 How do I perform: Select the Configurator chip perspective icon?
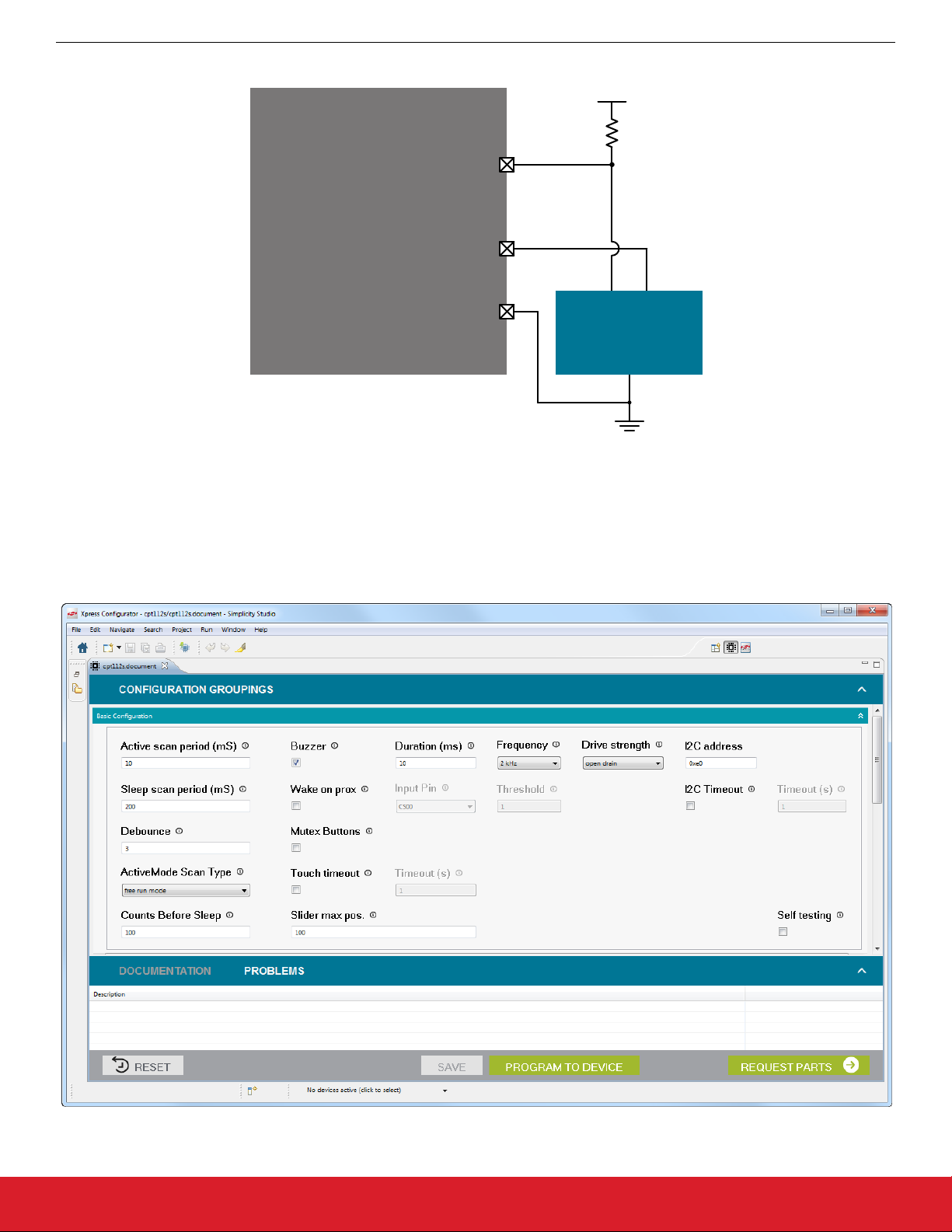pos(731,647)
